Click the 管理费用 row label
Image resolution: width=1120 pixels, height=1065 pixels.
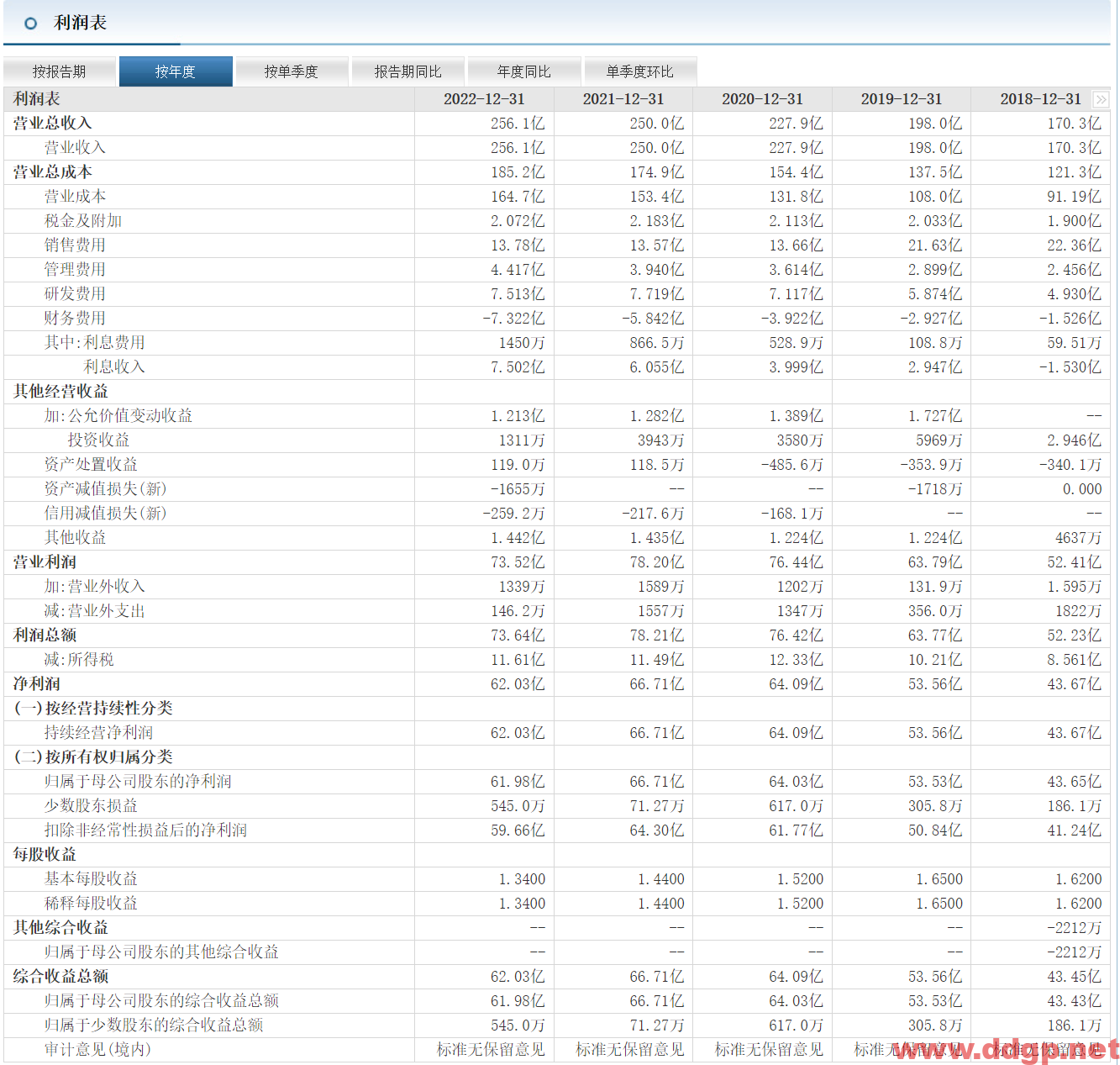pyautogui.click(x=75, y=270)
